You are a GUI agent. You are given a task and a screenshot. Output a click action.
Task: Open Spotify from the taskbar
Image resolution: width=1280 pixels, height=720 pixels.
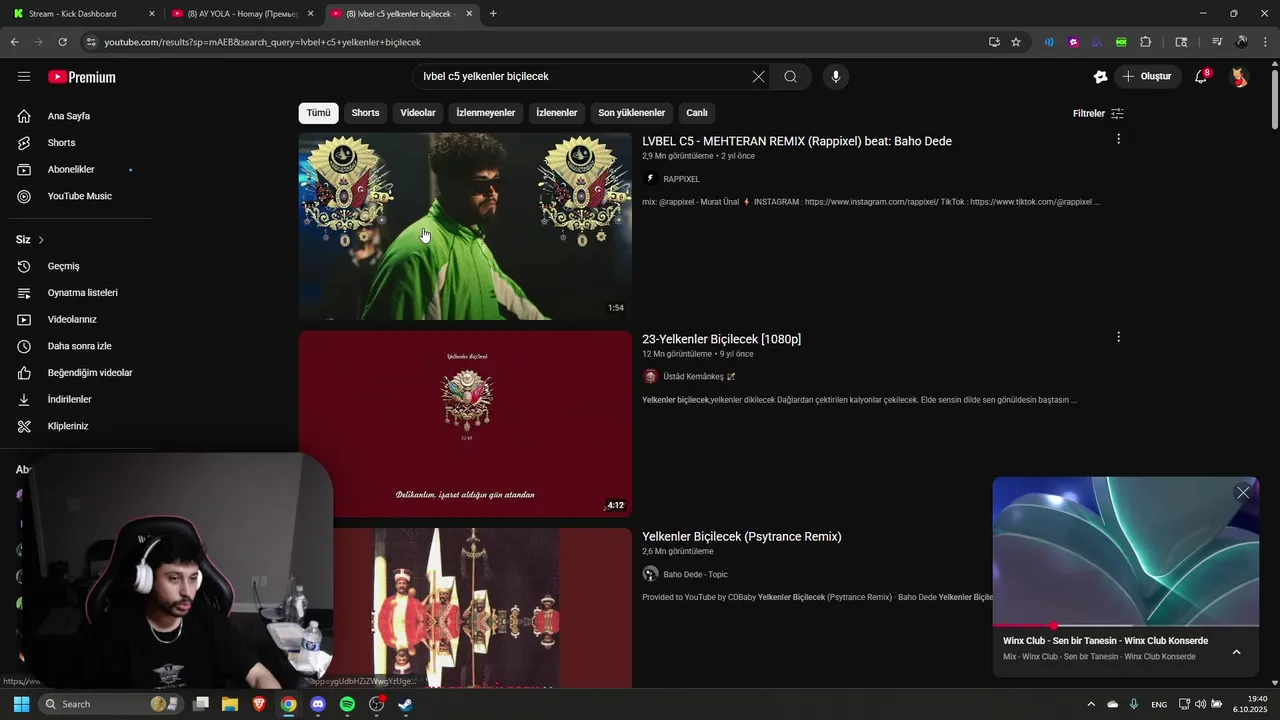[347, 704]
